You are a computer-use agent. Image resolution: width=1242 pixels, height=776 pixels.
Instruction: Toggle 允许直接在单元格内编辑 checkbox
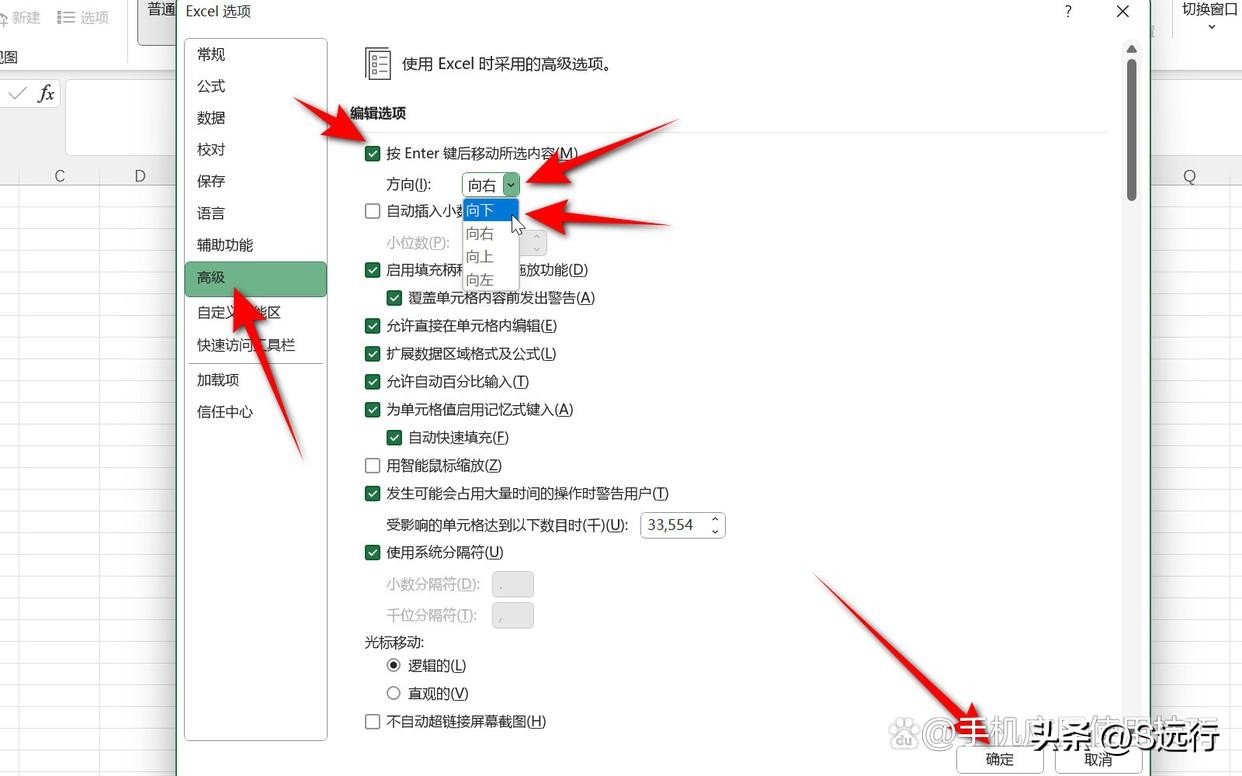pos(373,326)
